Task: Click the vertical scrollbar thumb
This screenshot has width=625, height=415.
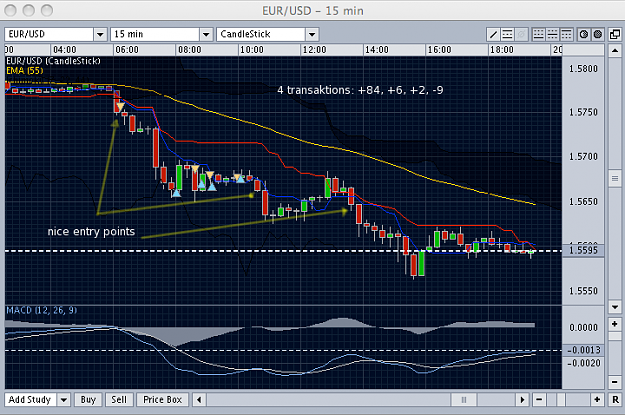Action: coord(615,178)
